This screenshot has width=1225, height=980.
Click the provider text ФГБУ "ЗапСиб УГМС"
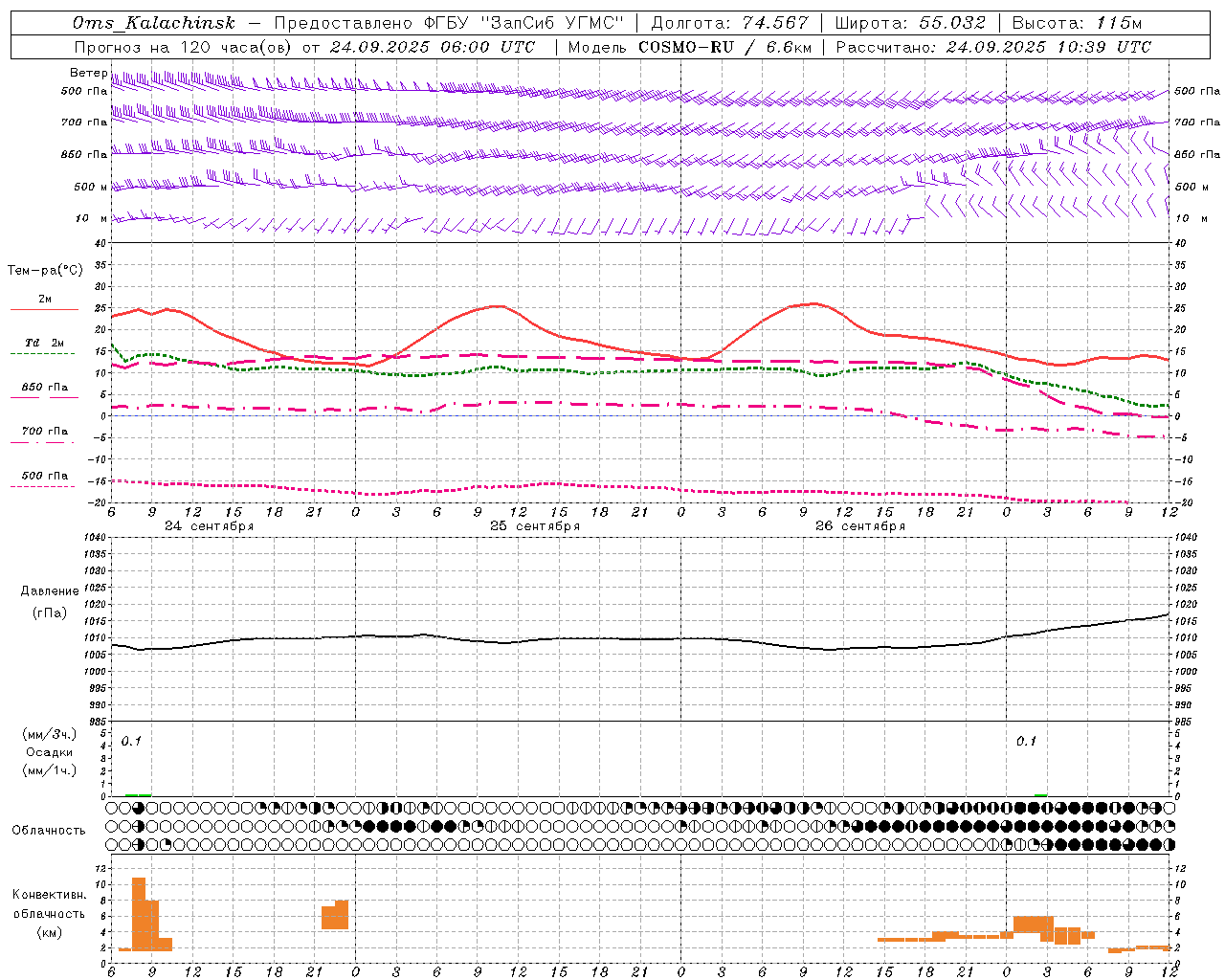(x=523, y=23)
